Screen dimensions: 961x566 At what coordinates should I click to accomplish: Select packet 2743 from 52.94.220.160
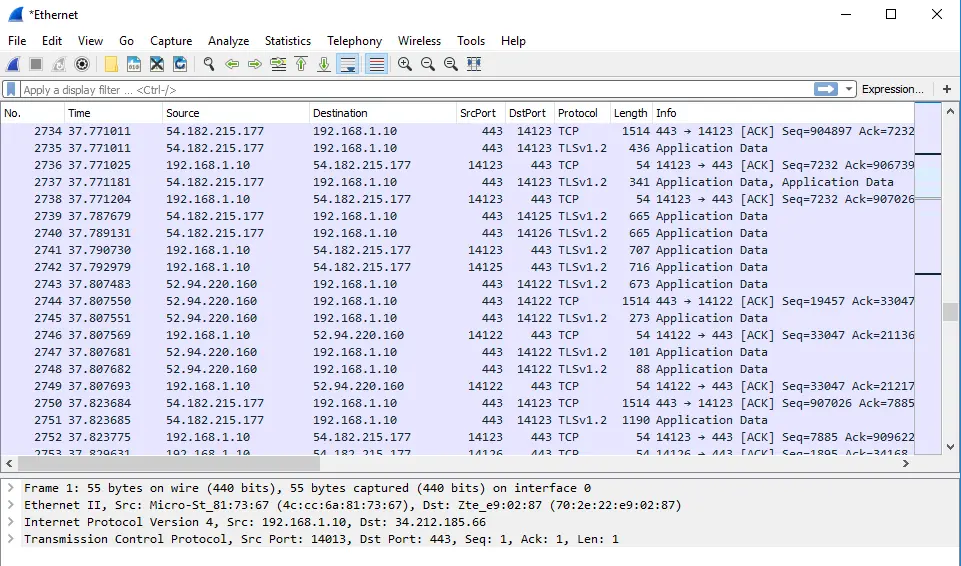tap(457, 284)
